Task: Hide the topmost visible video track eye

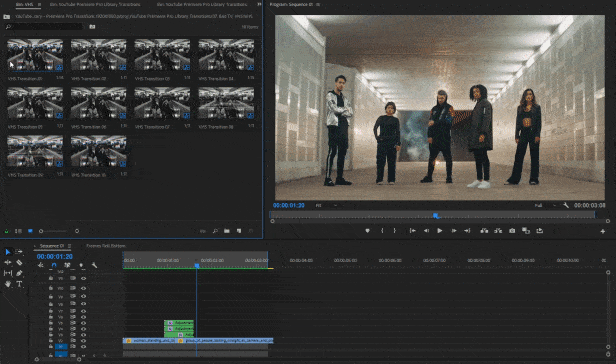Action: (x=83, y=278)
